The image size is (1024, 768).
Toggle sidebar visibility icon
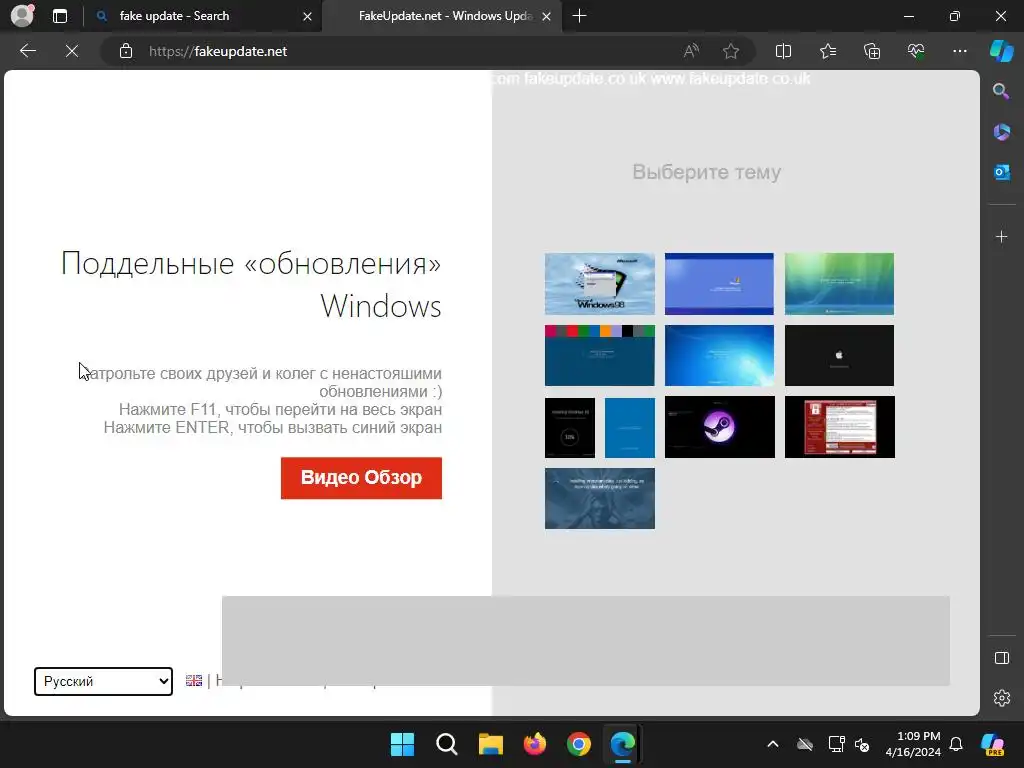(x=1001, y=658)
